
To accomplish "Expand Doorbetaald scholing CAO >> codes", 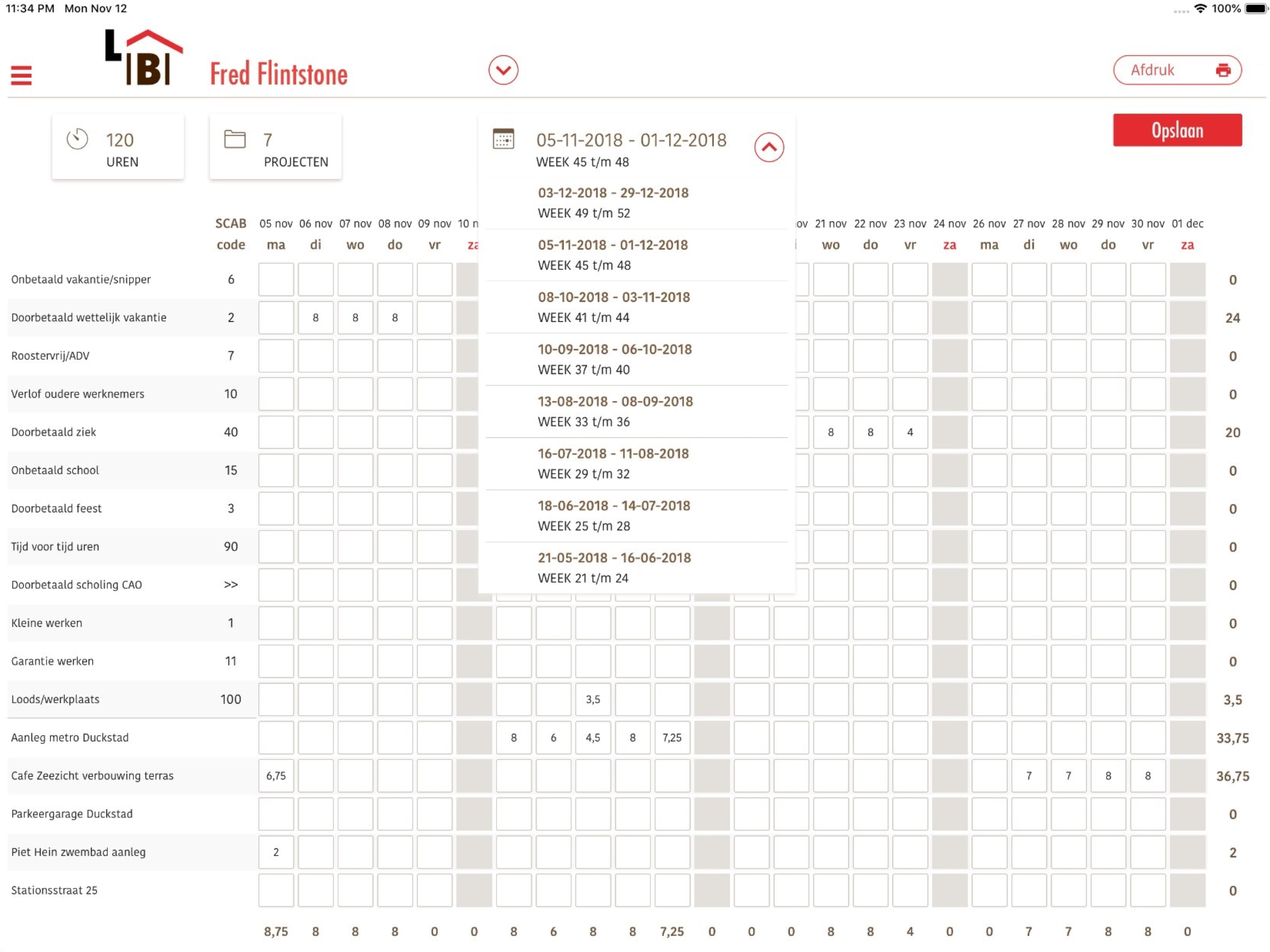I will click(231, 585).
